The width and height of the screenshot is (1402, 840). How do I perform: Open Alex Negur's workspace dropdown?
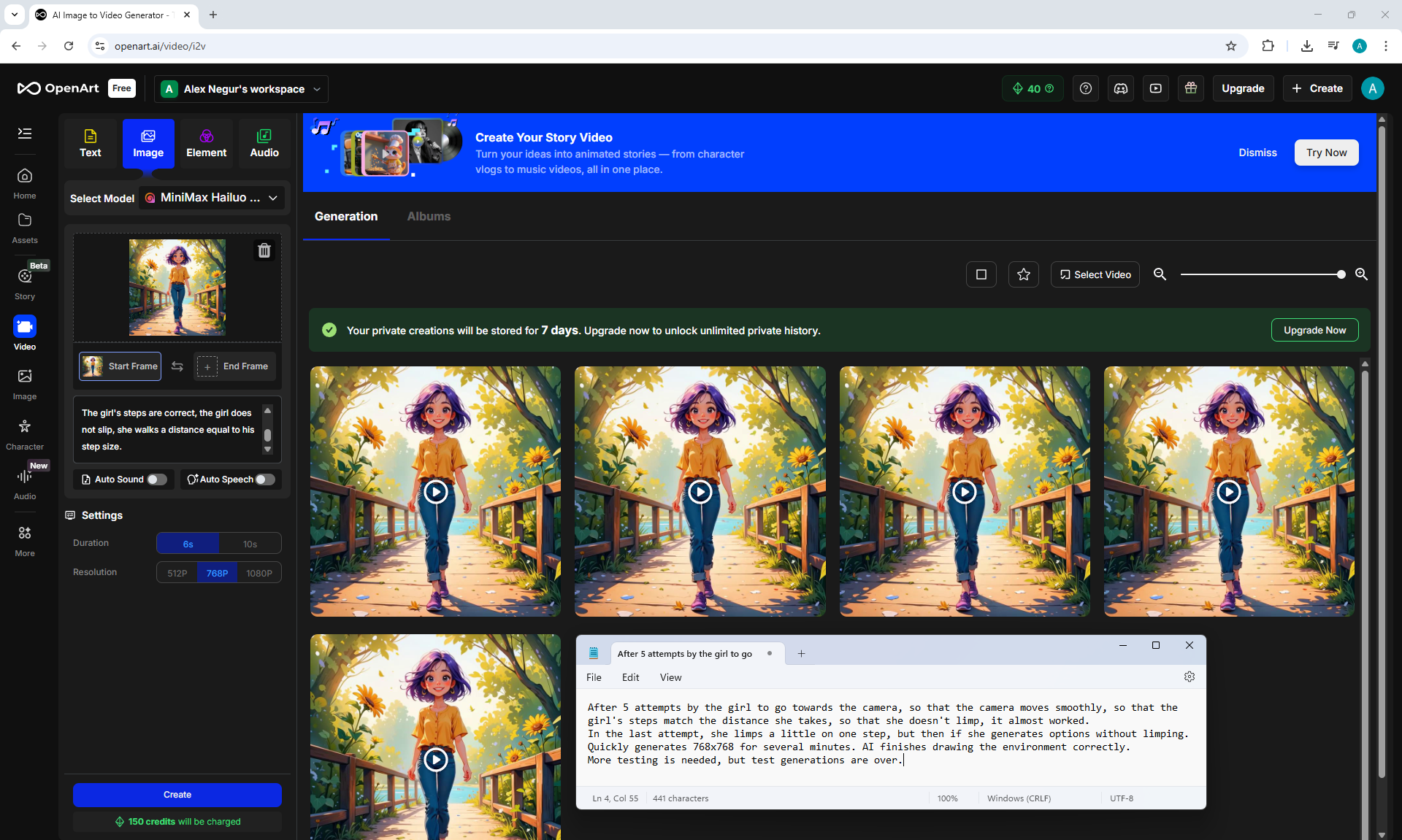(x=241, y=89)
